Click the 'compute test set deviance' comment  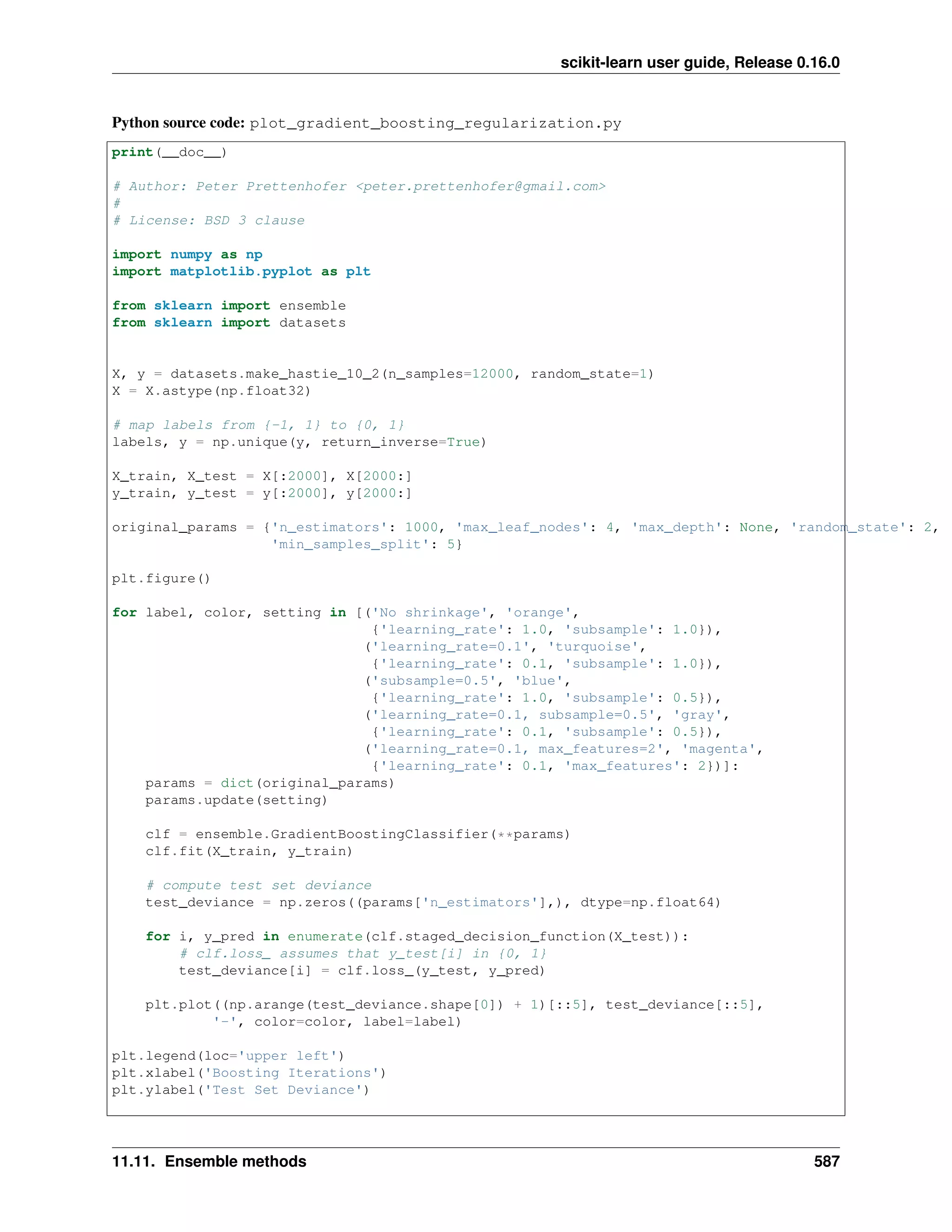[259, 886]
